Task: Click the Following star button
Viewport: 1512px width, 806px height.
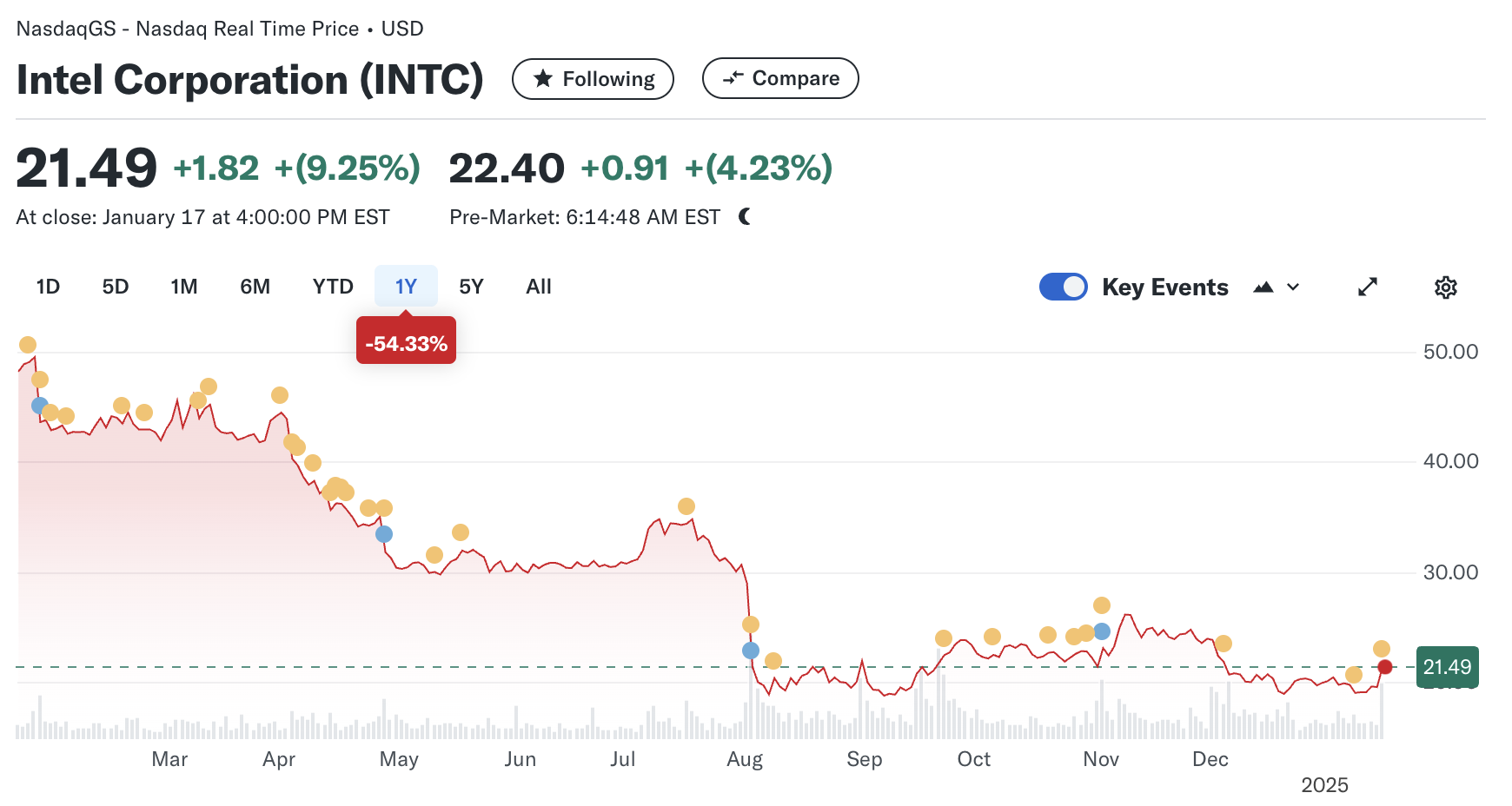Action: (x=593, y=79)
